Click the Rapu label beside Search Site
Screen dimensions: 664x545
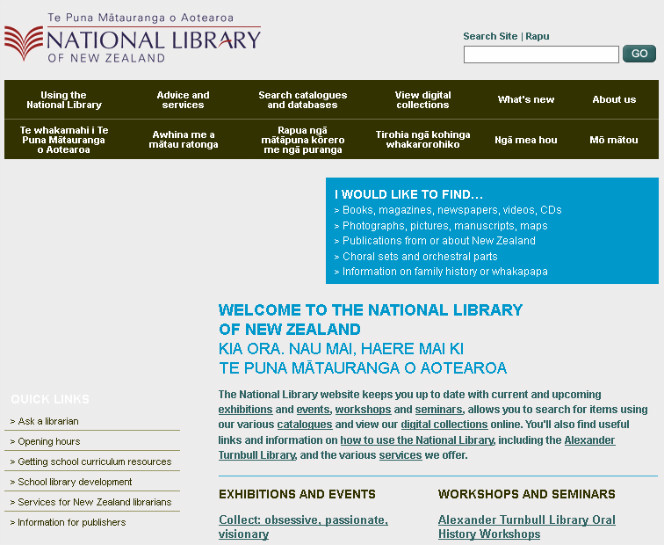point(537,36)
